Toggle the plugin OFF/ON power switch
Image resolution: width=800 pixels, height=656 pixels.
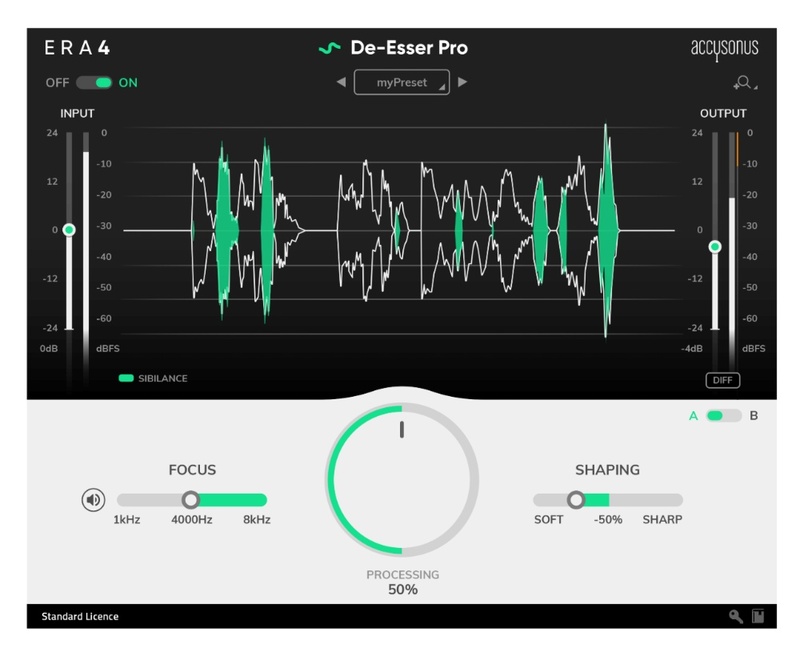(94, 83)
